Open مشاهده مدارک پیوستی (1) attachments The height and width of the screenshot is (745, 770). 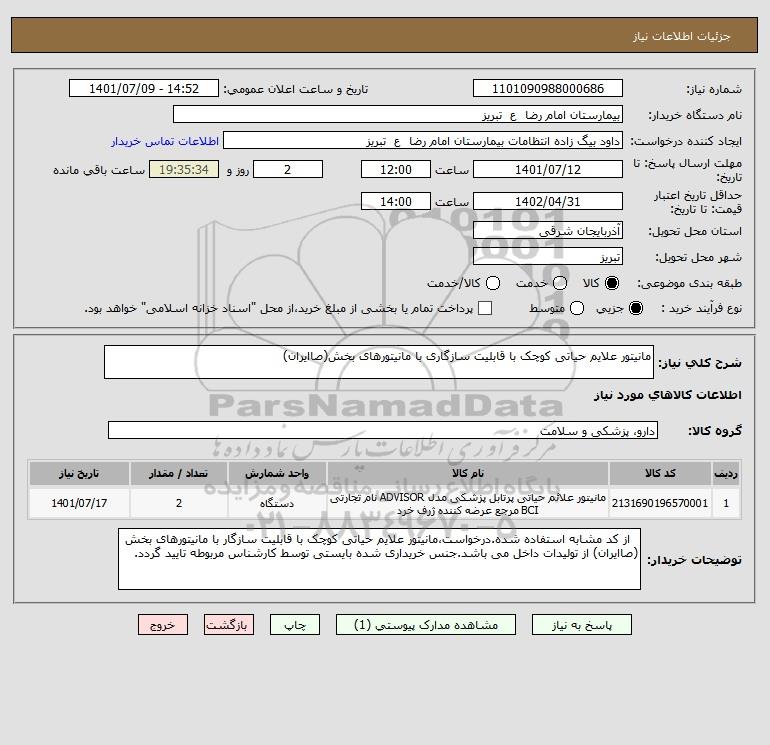[426, 625]
